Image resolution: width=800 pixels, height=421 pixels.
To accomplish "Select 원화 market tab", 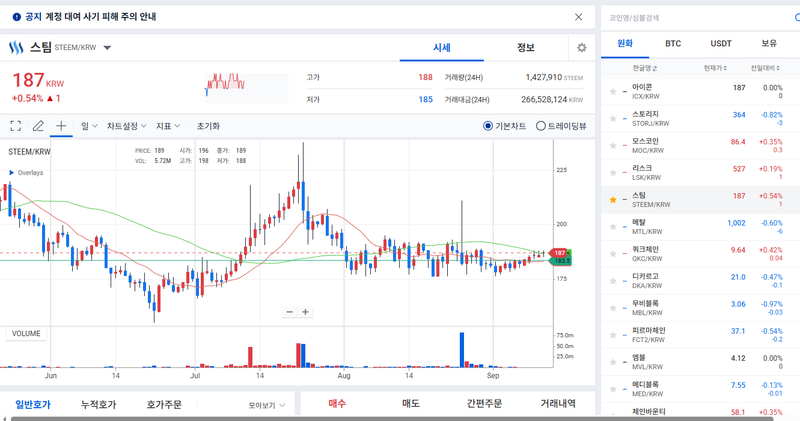I will (625, 44).
